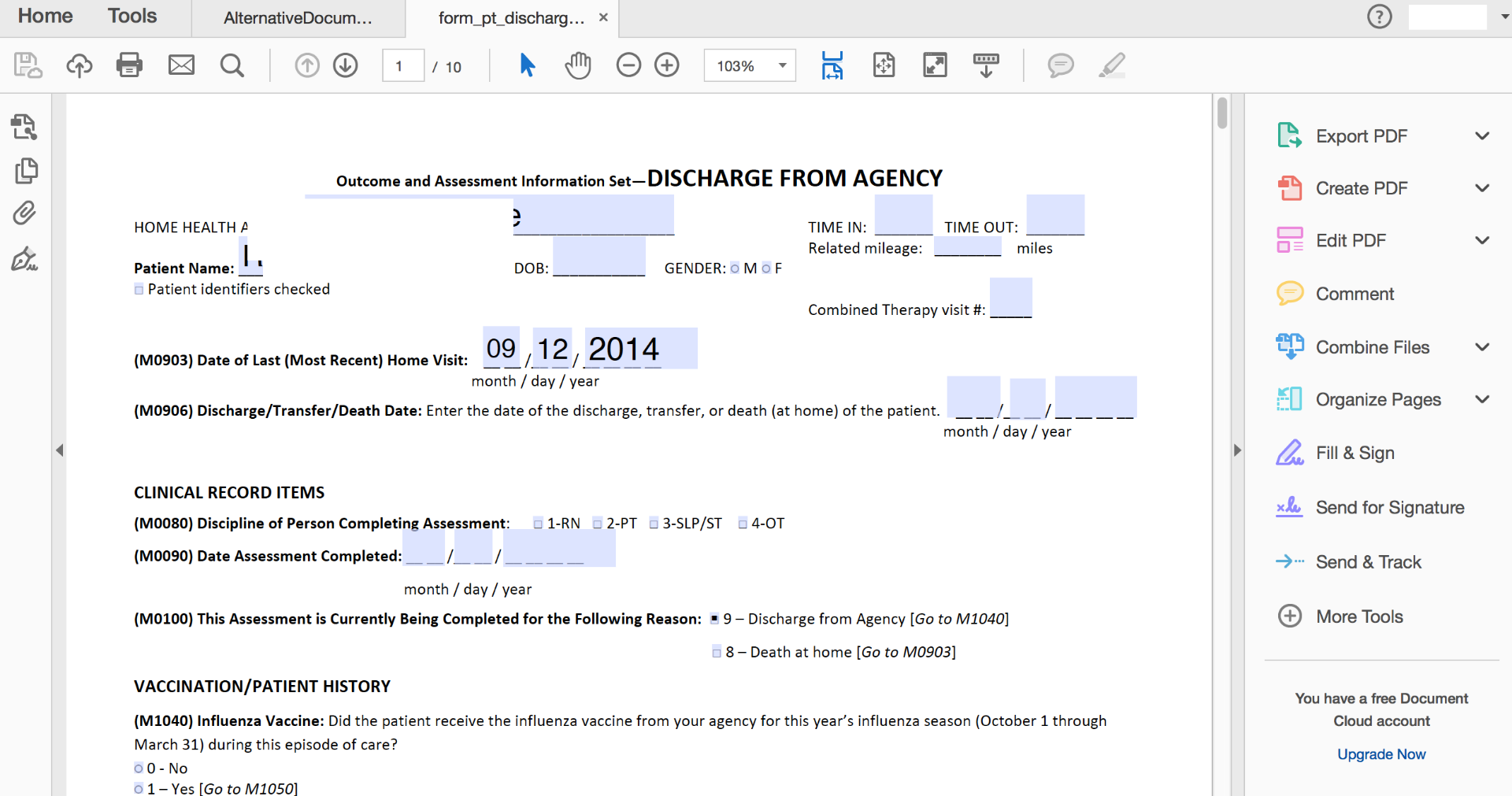Expand Organize Pages options
This screenshot has height=796, width=1512.
tap(1482, 399)
